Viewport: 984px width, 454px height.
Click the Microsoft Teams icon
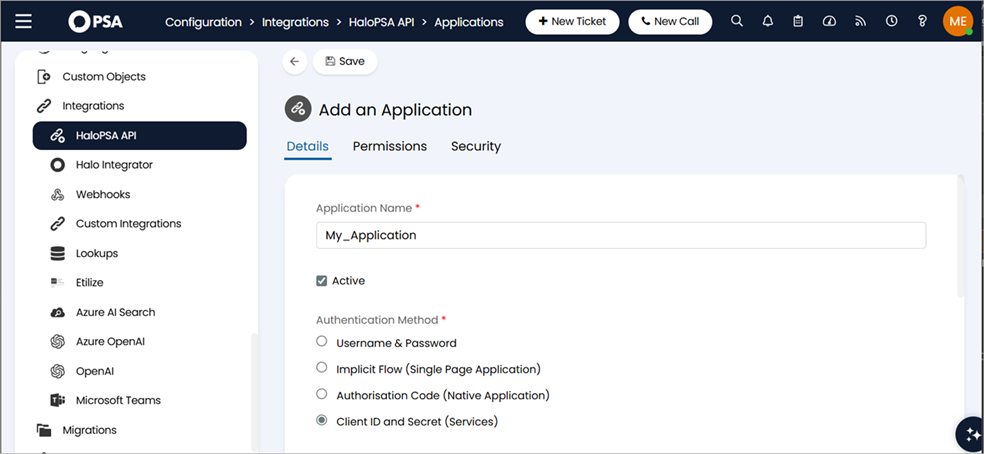[57, 401]
